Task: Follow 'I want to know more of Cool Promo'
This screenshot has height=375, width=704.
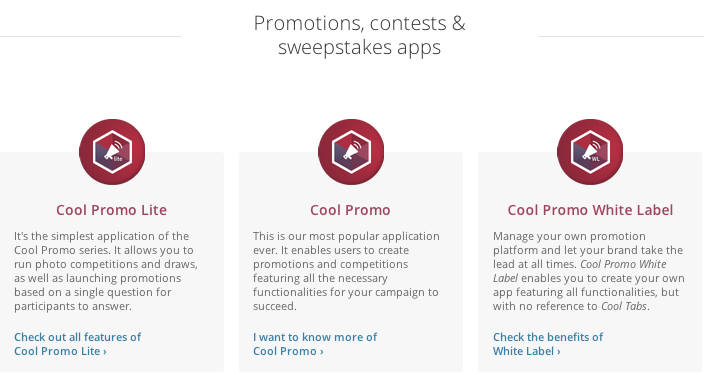Action: 315,344
